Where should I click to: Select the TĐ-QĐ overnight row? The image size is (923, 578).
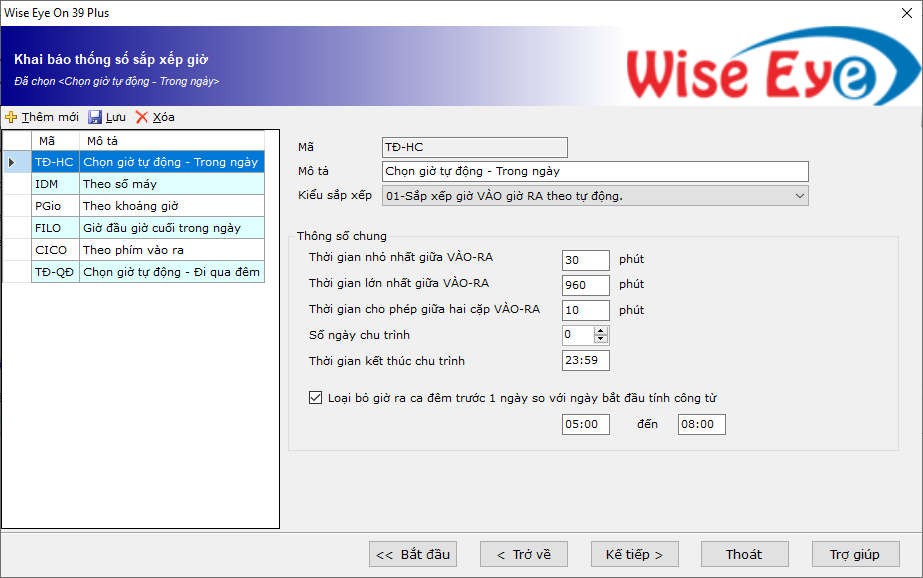[x=148, y=272]
